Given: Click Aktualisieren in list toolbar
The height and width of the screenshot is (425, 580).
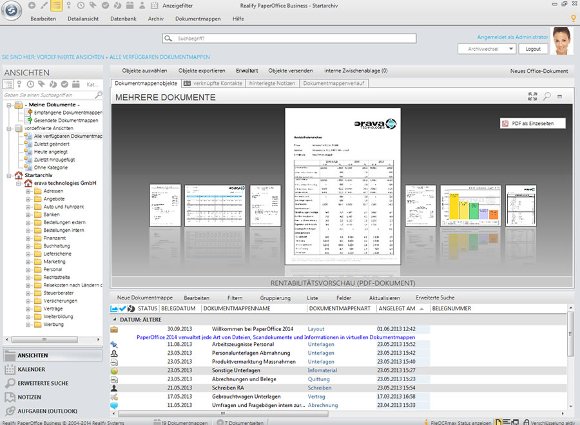Looking at the screenshot, I should pos(385,298).
